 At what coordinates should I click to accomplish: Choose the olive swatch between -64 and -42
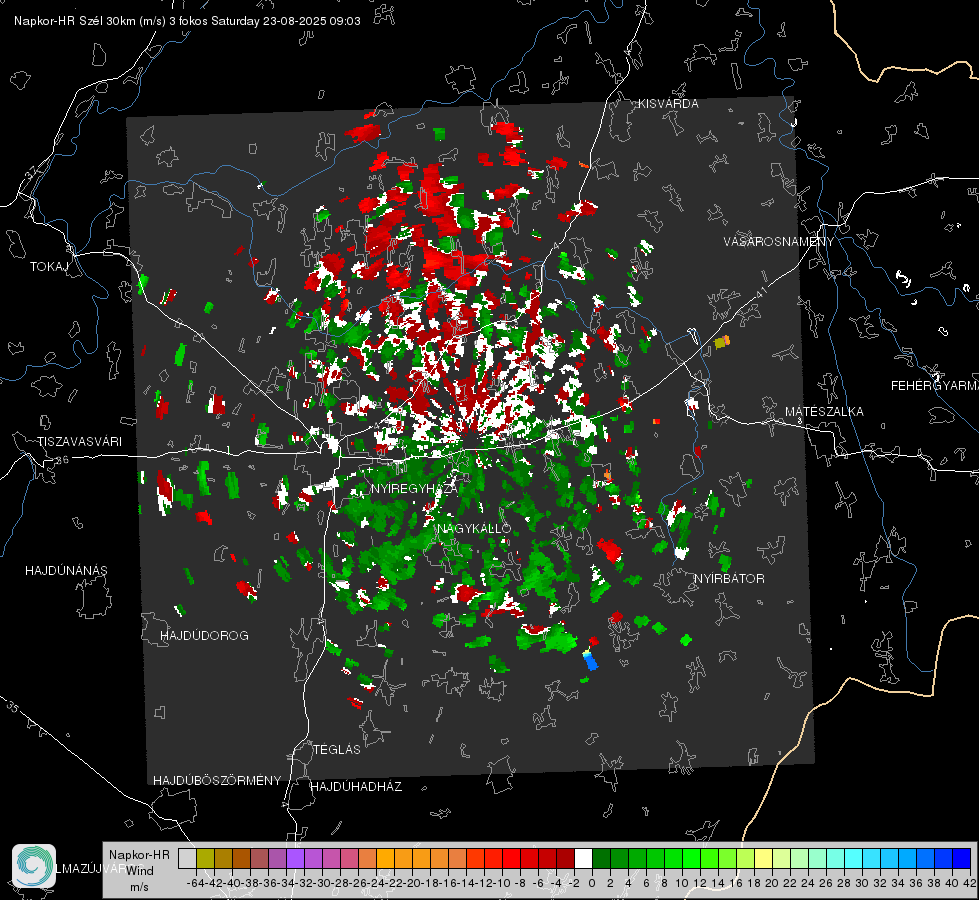tap(205, 859)
